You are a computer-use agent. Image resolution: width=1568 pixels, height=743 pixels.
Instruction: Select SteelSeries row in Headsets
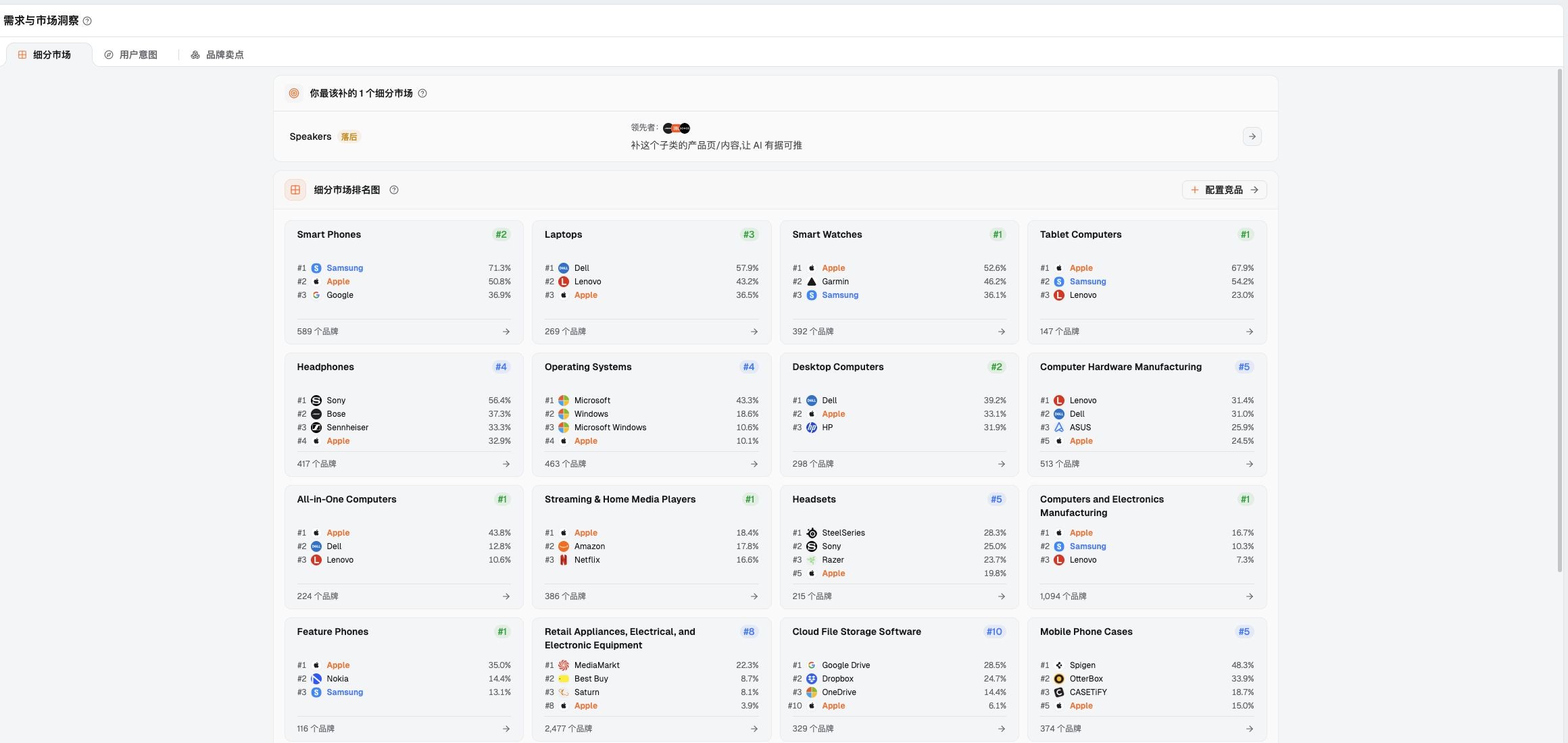(899, 533)
